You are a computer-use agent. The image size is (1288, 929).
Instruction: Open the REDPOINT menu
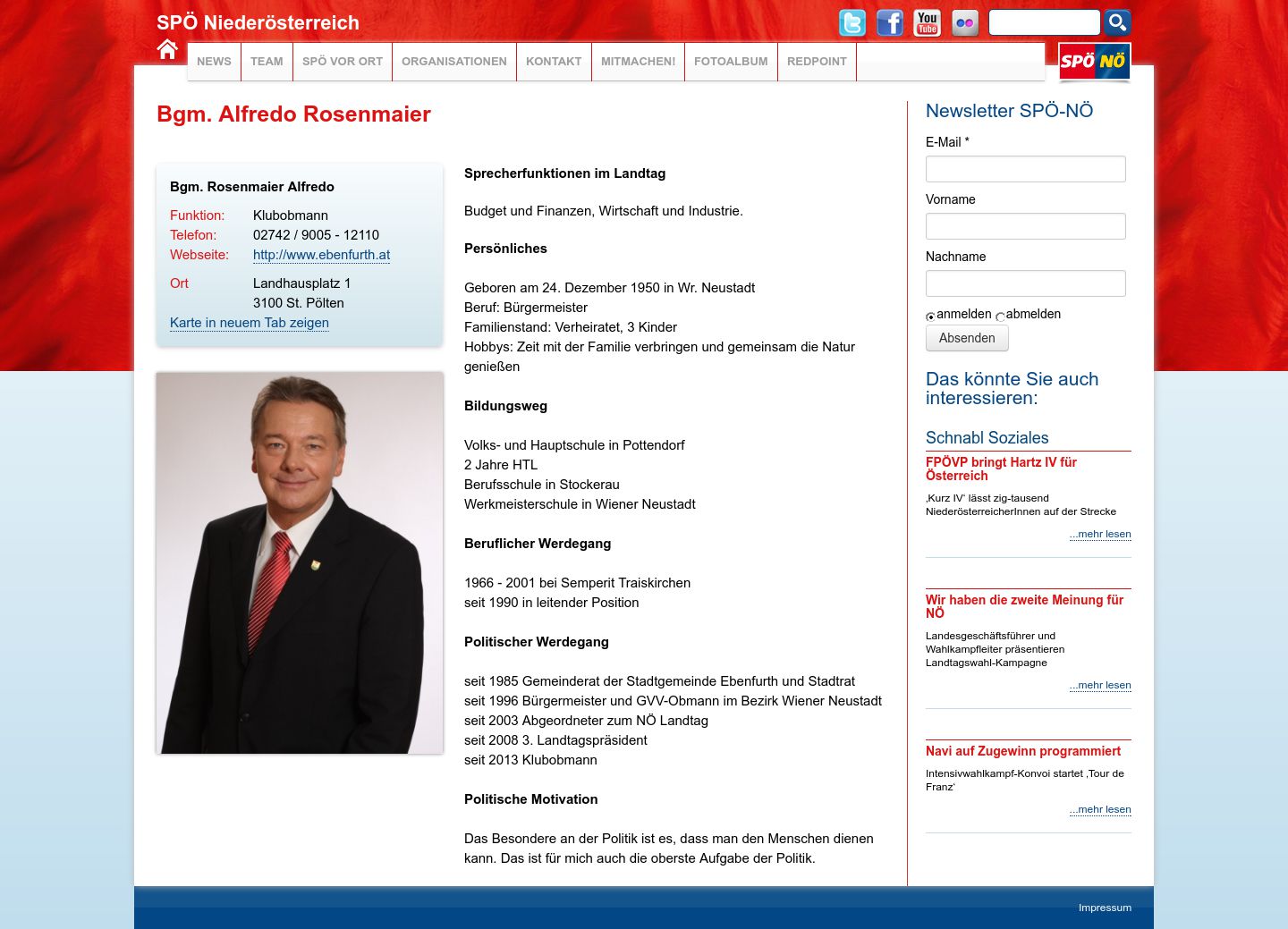(x=817, y=62)
